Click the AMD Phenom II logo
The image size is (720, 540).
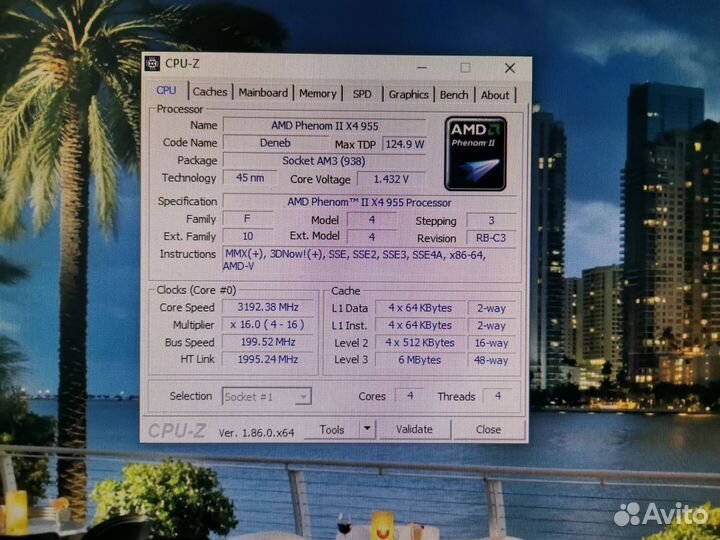tap(476, 153)
